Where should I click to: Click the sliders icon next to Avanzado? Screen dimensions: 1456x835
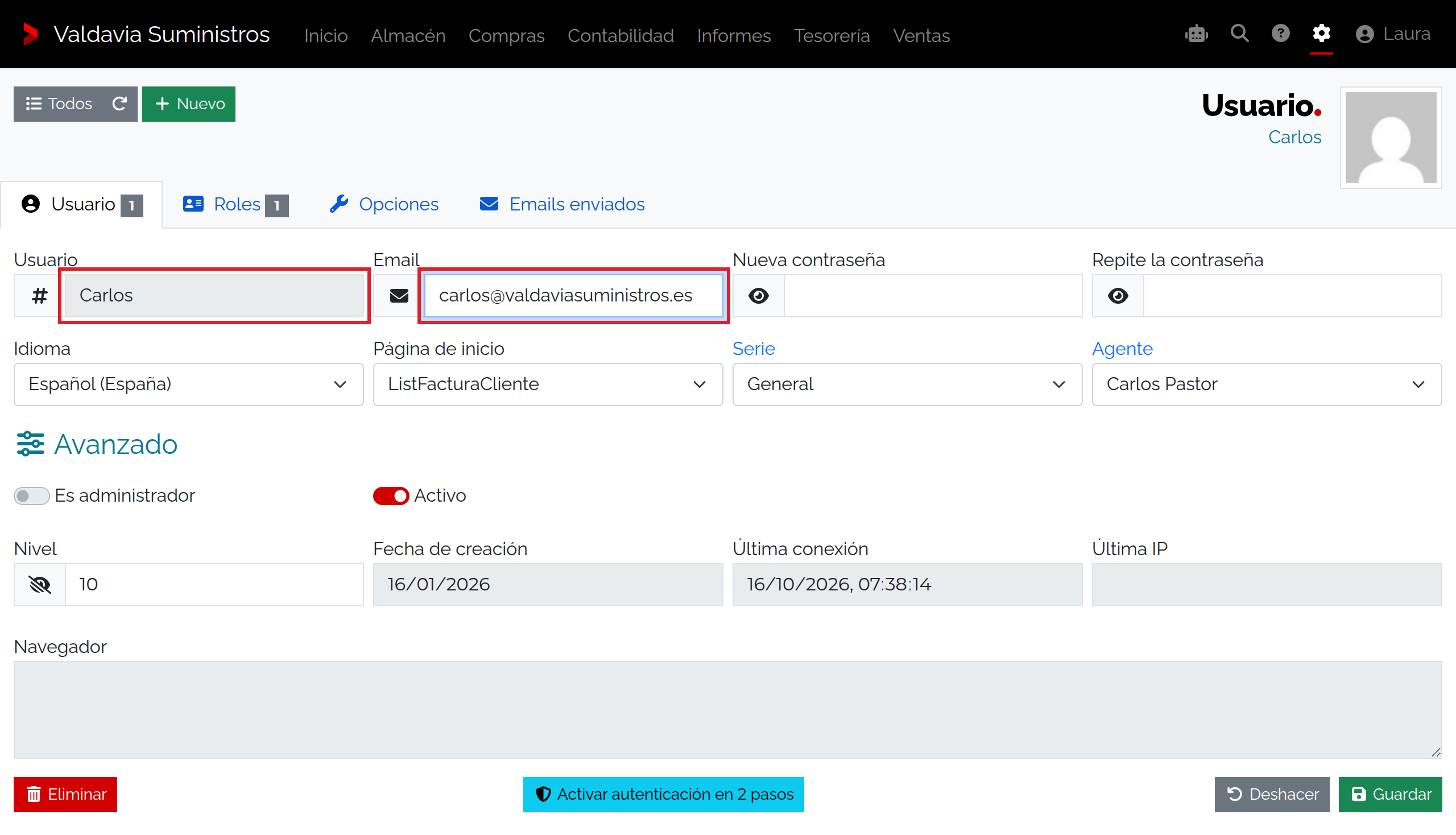click(x=30, y=444)
